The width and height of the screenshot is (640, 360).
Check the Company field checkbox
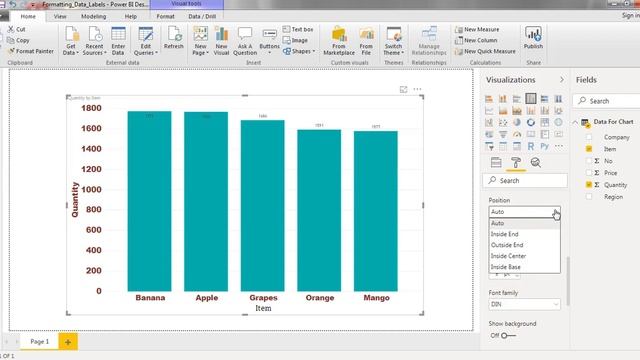[x=589, y=137]
